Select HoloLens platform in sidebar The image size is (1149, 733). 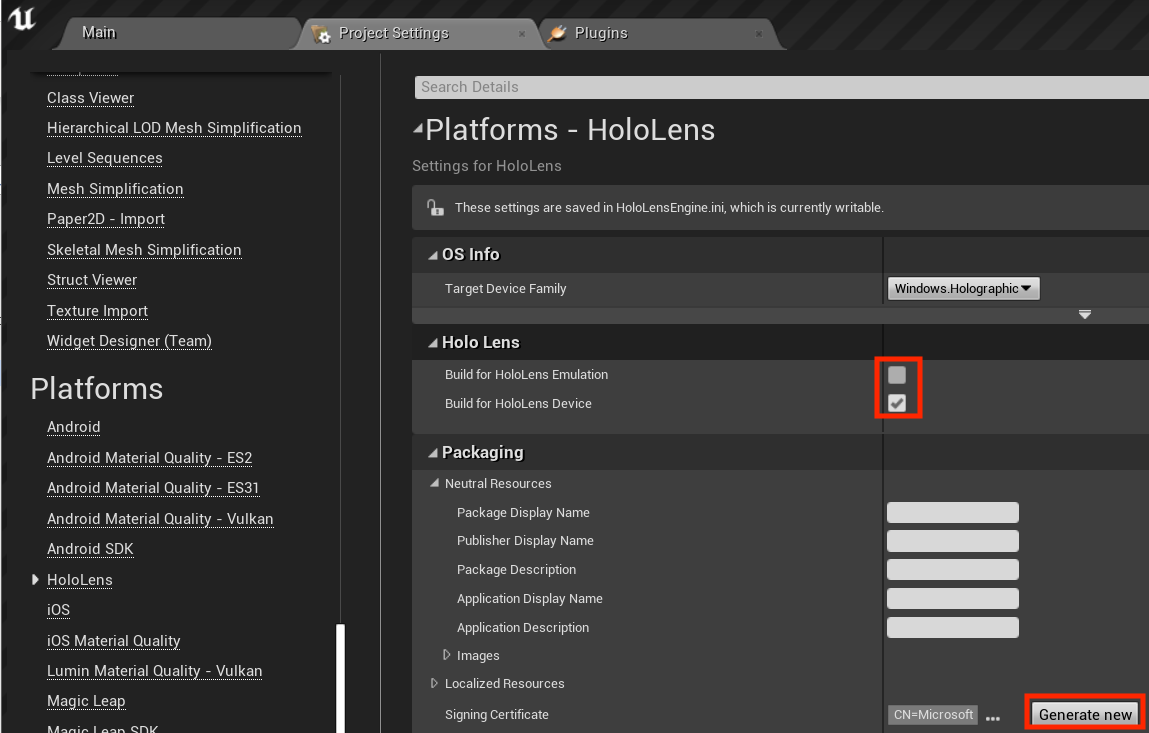coord(80,580)
